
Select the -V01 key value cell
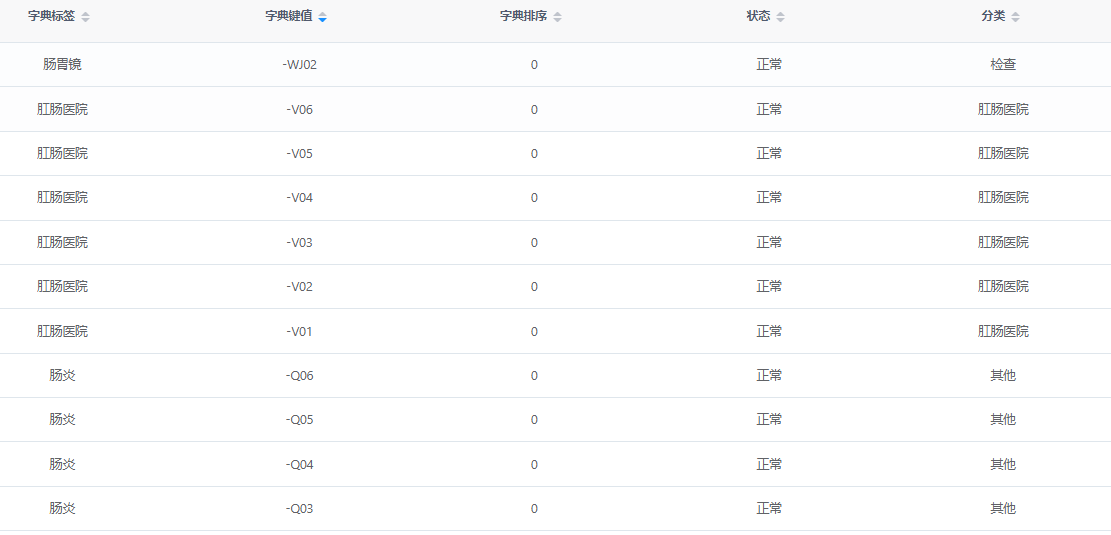[x=300, y=332]
